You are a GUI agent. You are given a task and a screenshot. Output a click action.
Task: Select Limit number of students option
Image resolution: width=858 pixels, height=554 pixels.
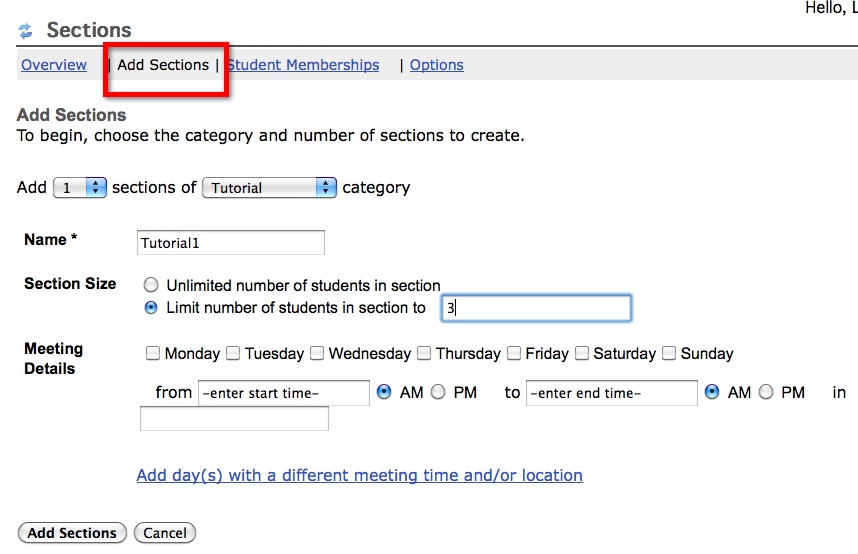tap(151, 308)
